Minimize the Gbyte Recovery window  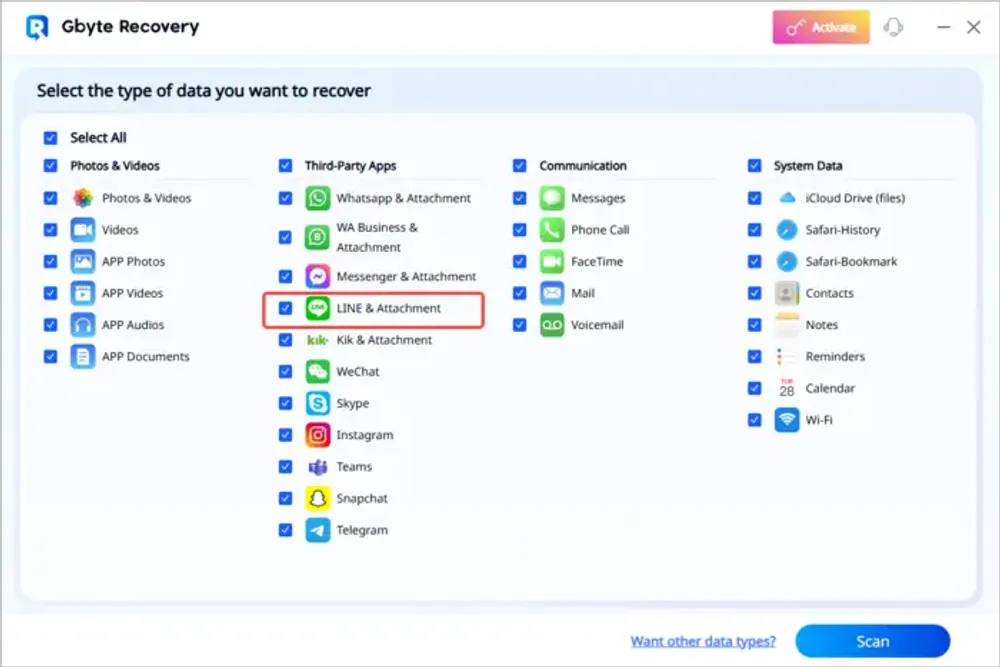click(943, 27)
